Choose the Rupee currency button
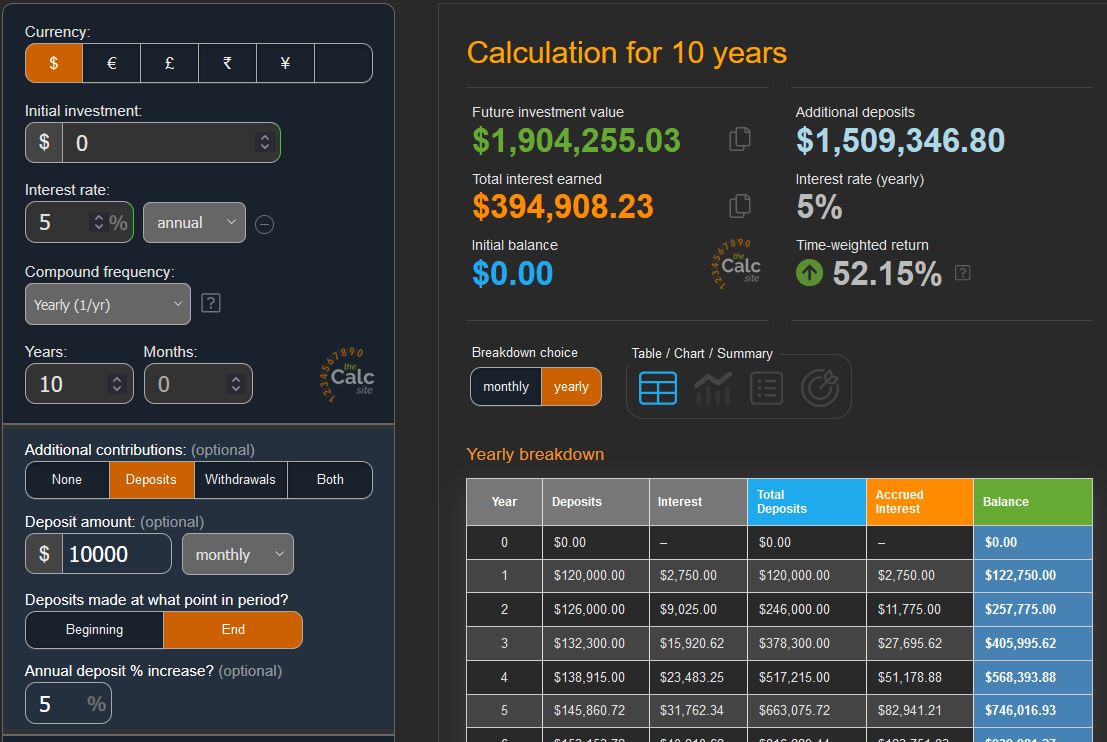The width and height of the screenshot is (1107, 742). point(227,63)
